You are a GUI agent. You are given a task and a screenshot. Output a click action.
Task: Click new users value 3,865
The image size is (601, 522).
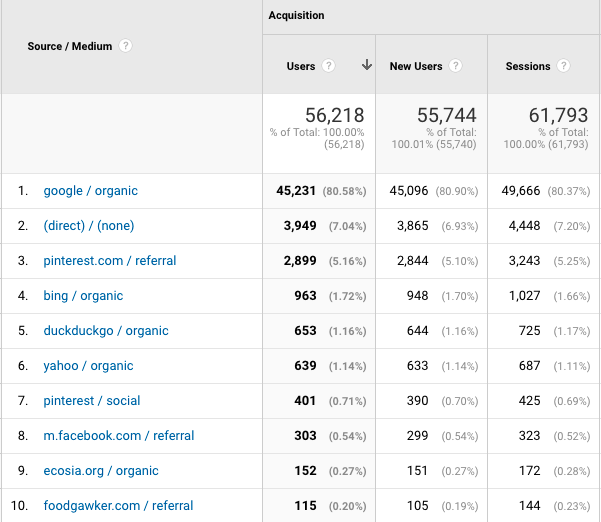(412, 225)
